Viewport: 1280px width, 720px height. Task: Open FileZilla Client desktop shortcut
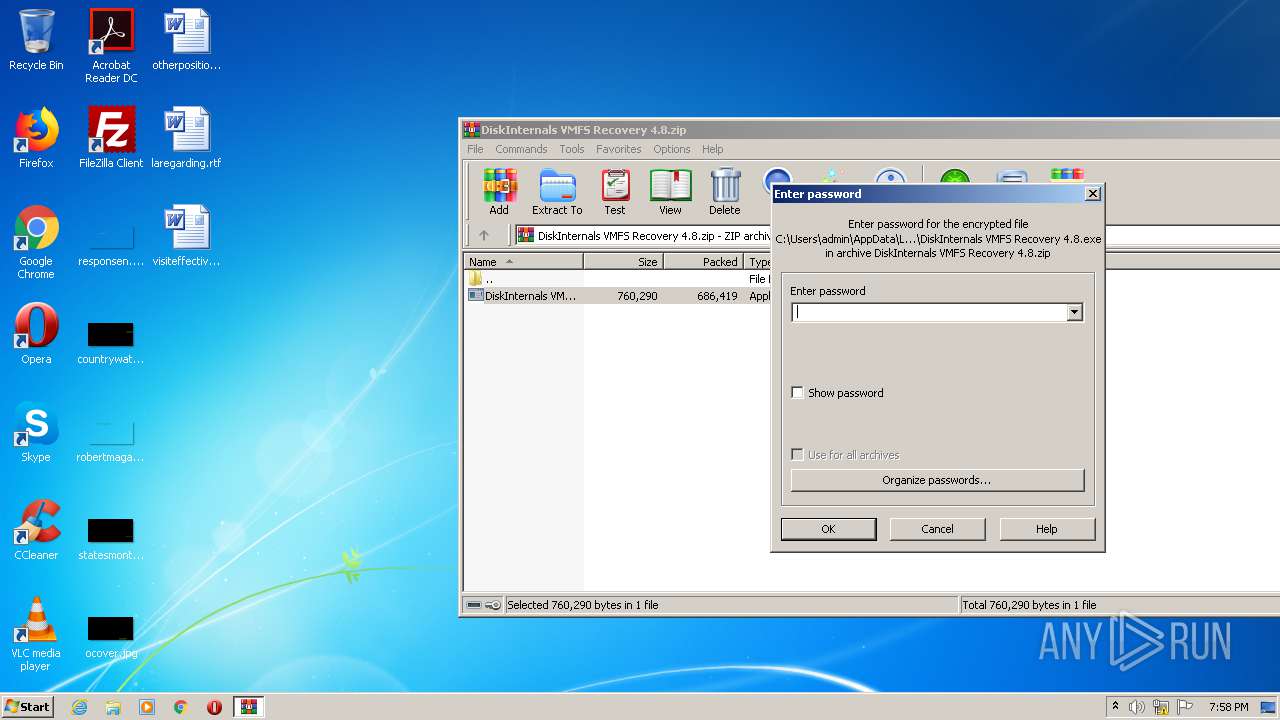coord(111,138)
